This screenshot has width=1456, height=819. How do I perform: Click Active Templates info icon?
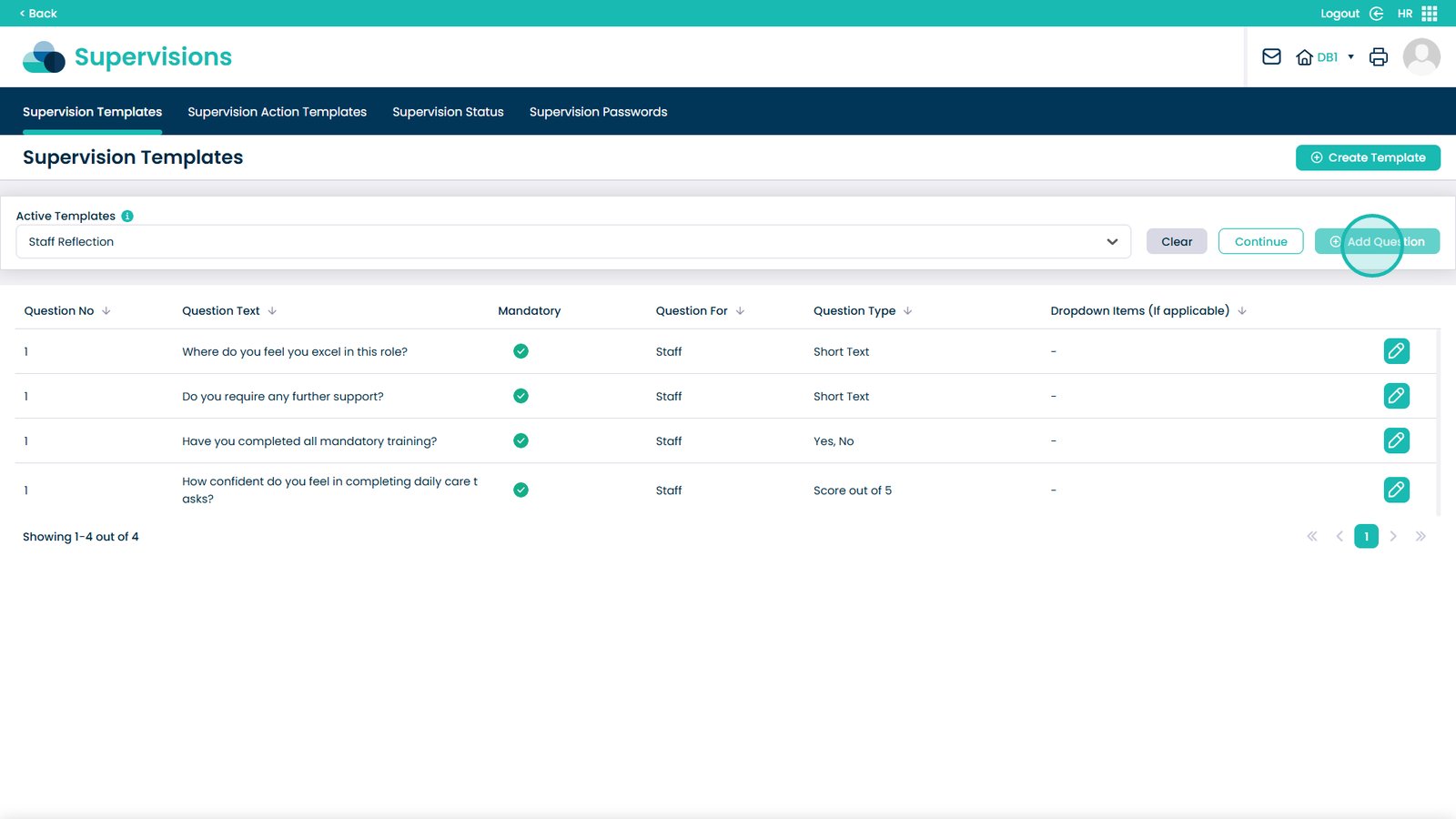pyautogui.click(x=127, y=216)
